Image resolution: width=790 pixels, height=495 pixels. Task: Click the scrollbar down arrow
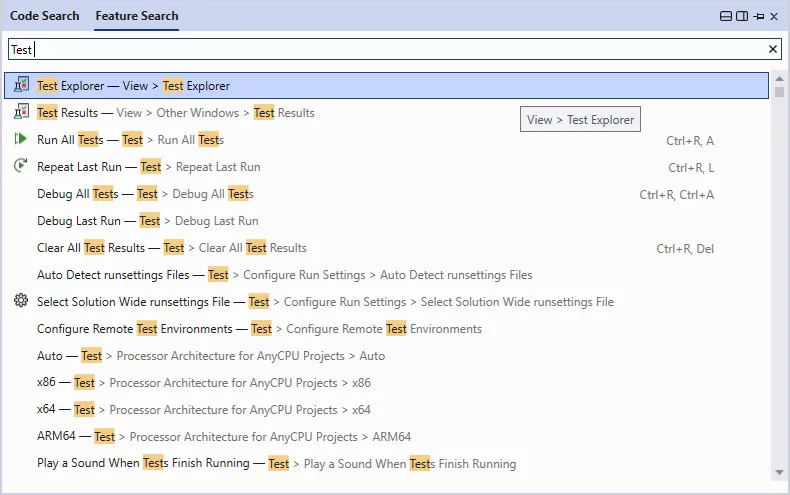point(779,472)
